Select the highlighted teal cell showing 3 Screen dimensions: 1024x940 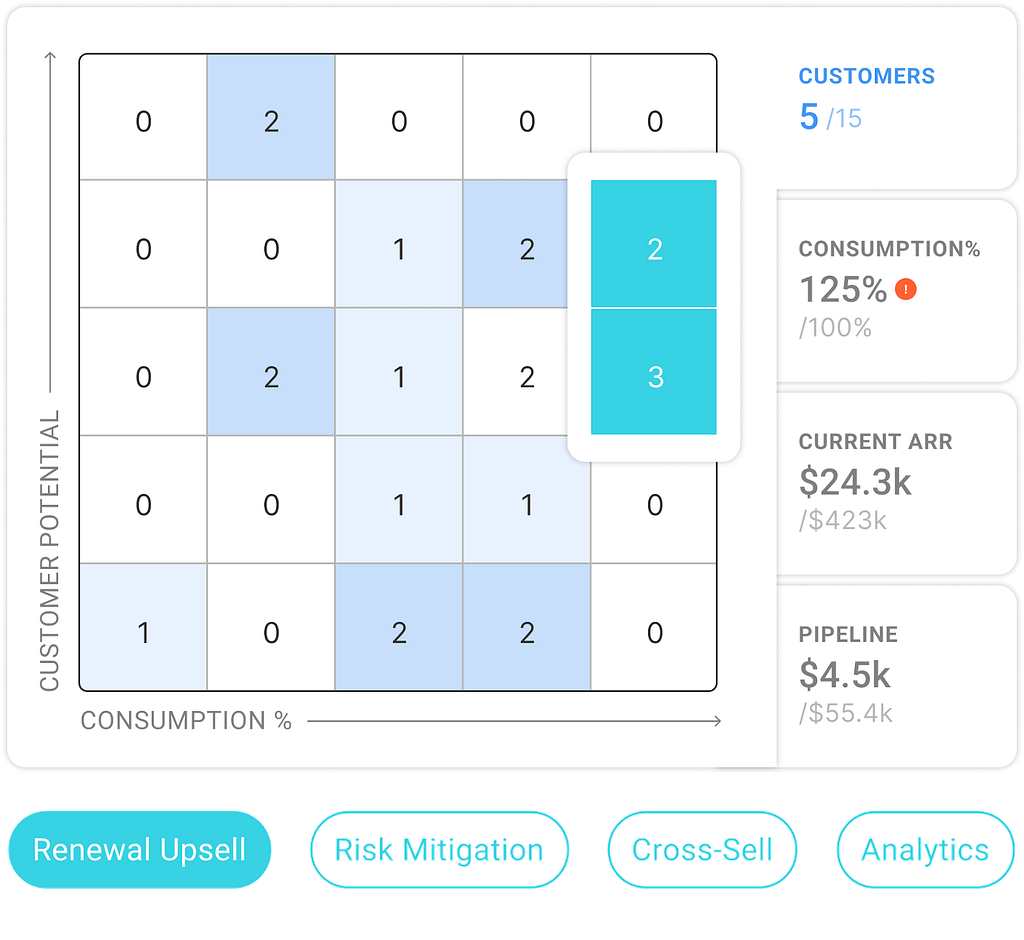coord(654,372)
